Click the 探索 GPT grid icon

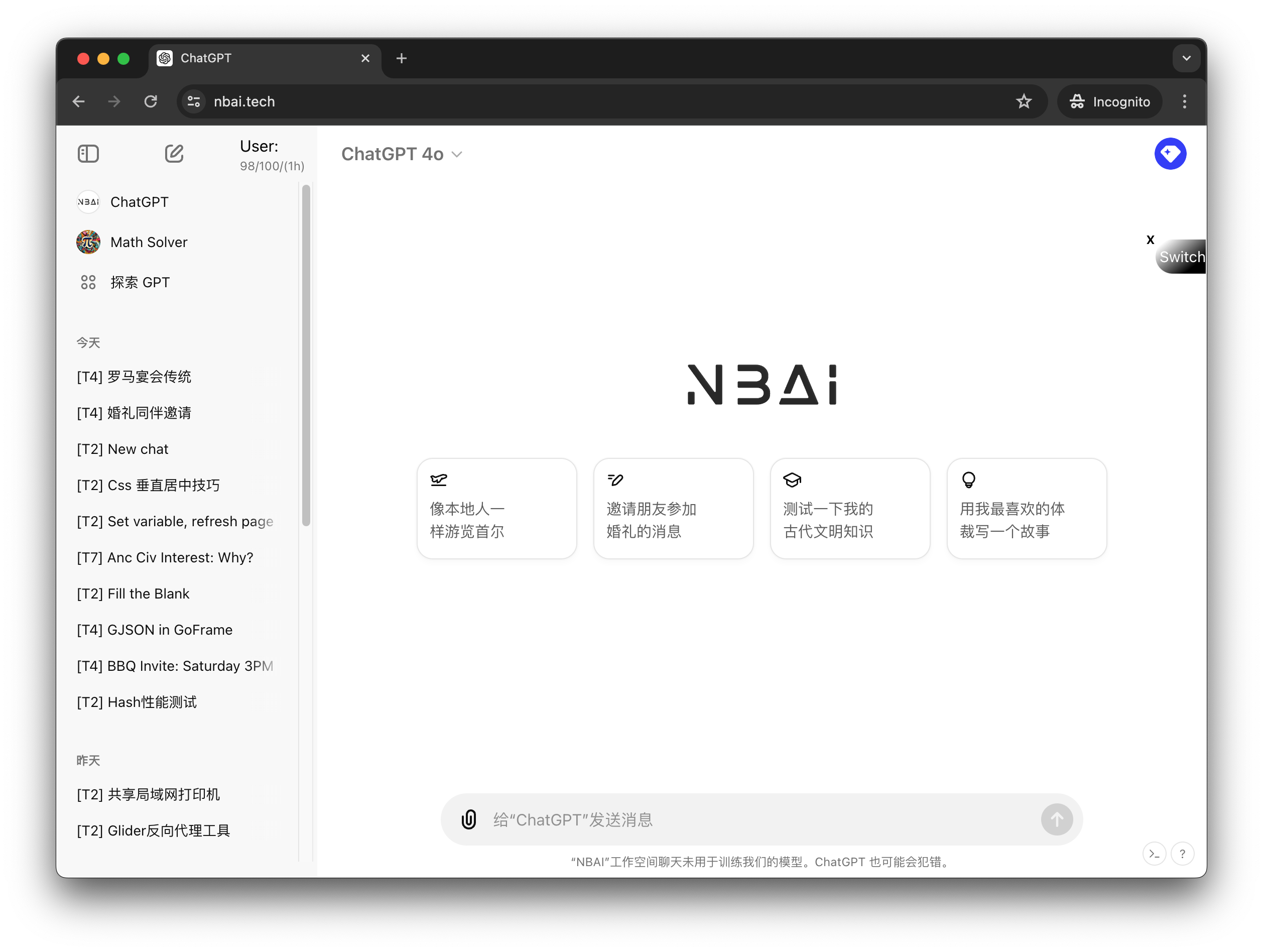89,282
